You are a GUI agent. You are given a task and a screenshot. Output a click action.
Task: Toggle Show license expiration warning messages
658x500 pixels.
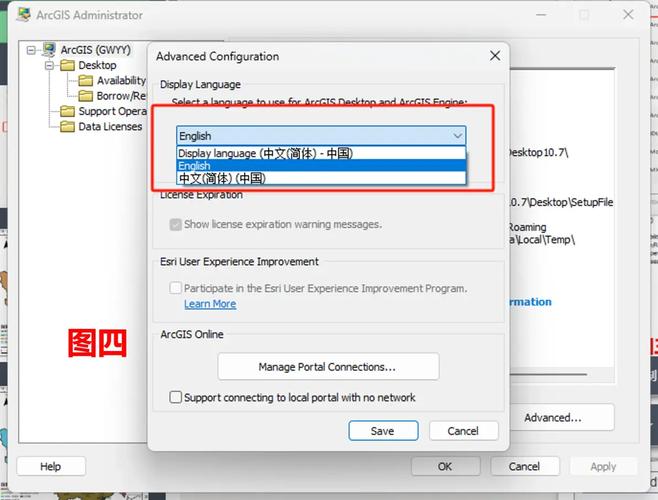[175, 225]
